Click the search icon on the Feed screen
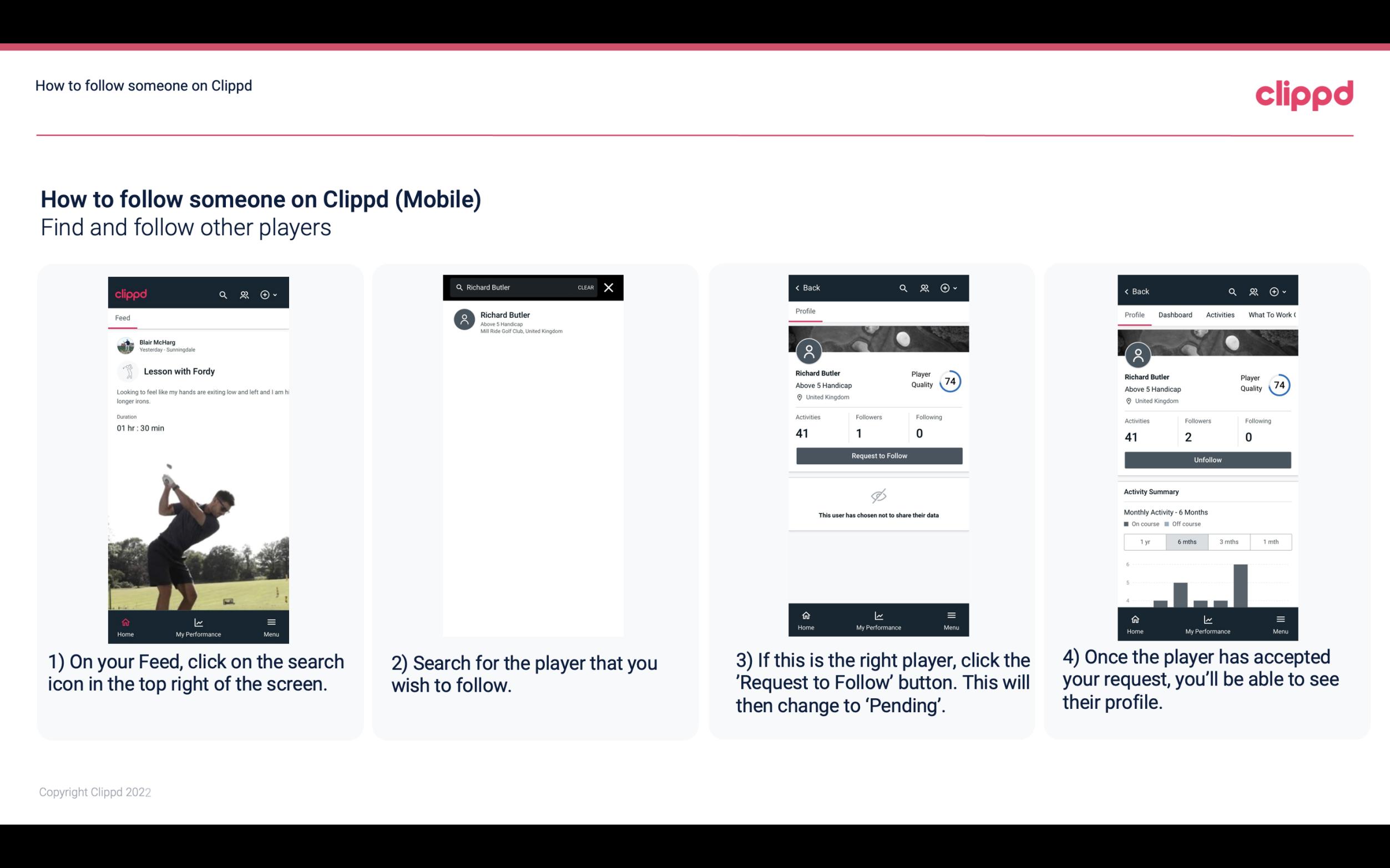 tap(222, 294)
